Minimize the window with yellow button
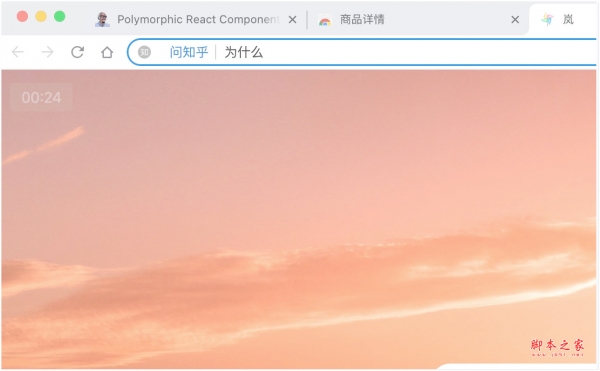 coord(41,16)
